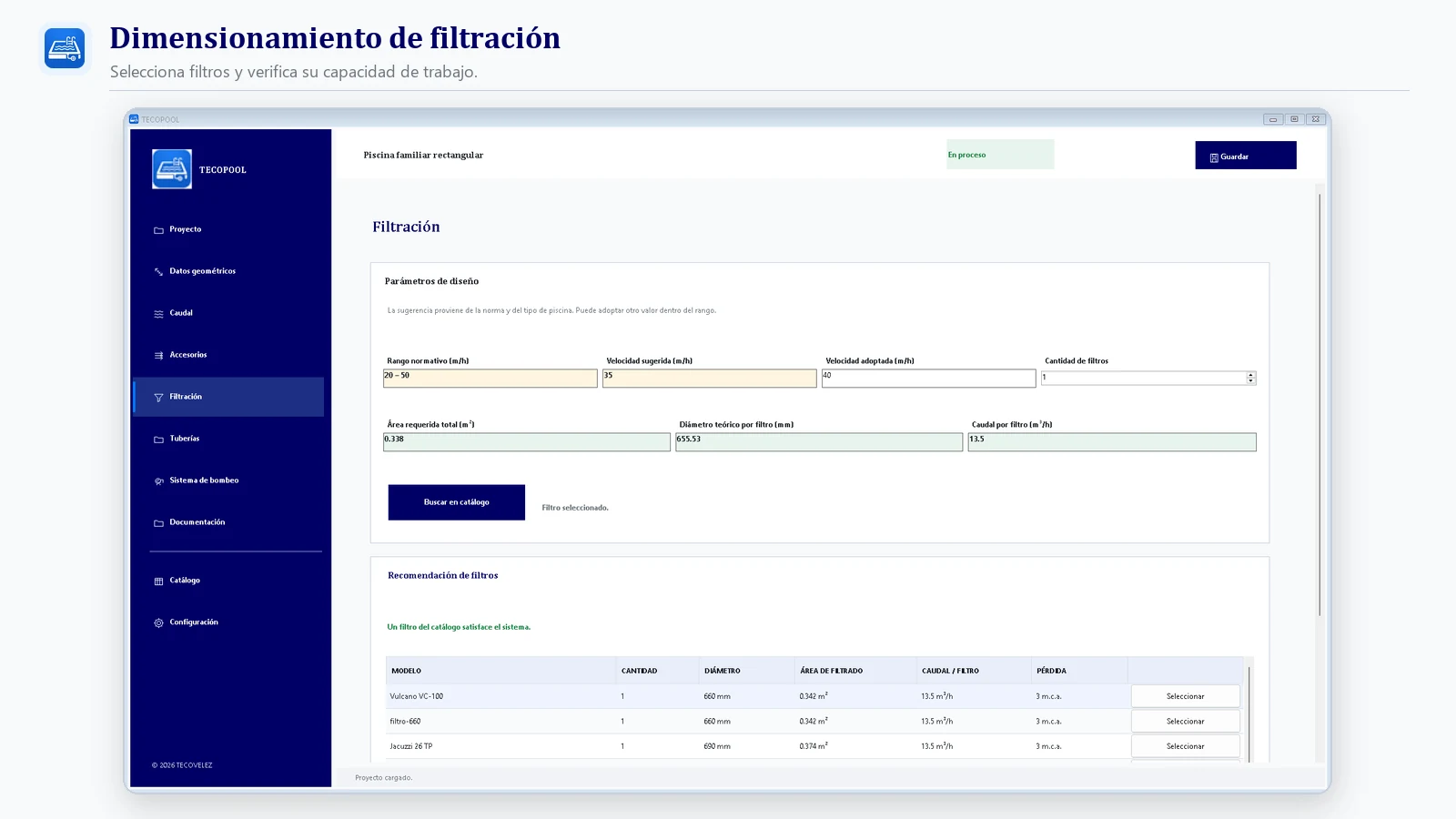Click the filter table vertical scrollbar
Screen dimensions: 1456x819
(x=1249, y=714)
